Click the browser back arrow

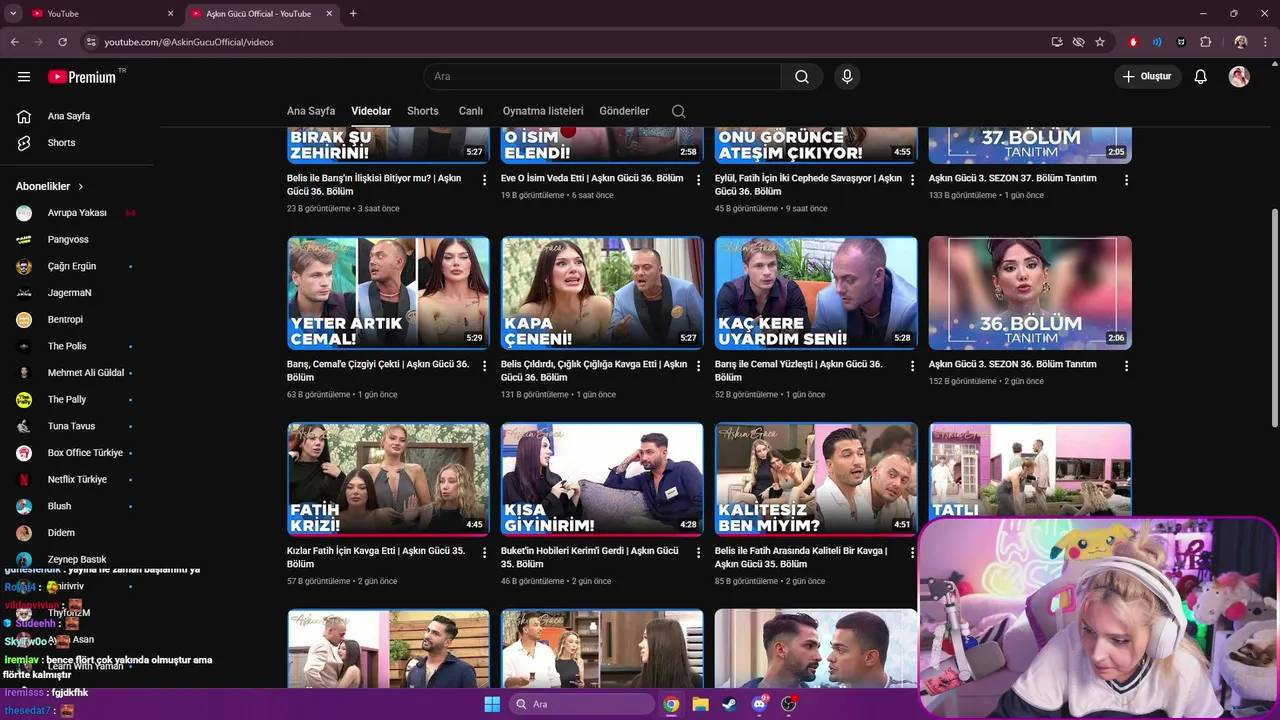click(x=15, y=42)
